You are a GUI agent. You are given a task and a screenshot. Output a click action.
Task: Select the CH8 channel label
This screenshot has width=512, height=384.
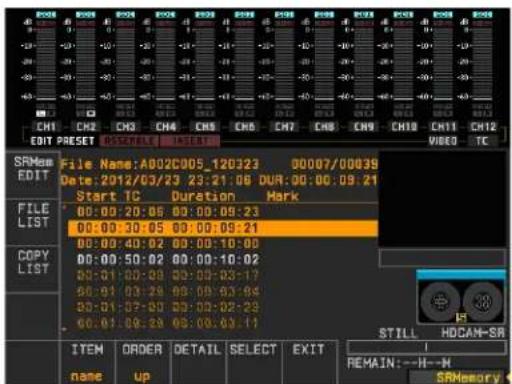324,127
